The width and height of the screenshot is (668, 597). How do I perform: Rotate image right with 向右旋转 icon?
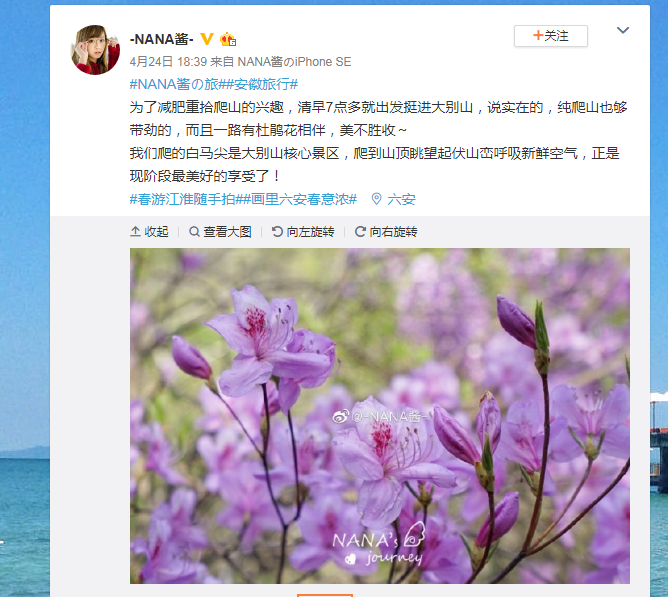click(360, 231)
